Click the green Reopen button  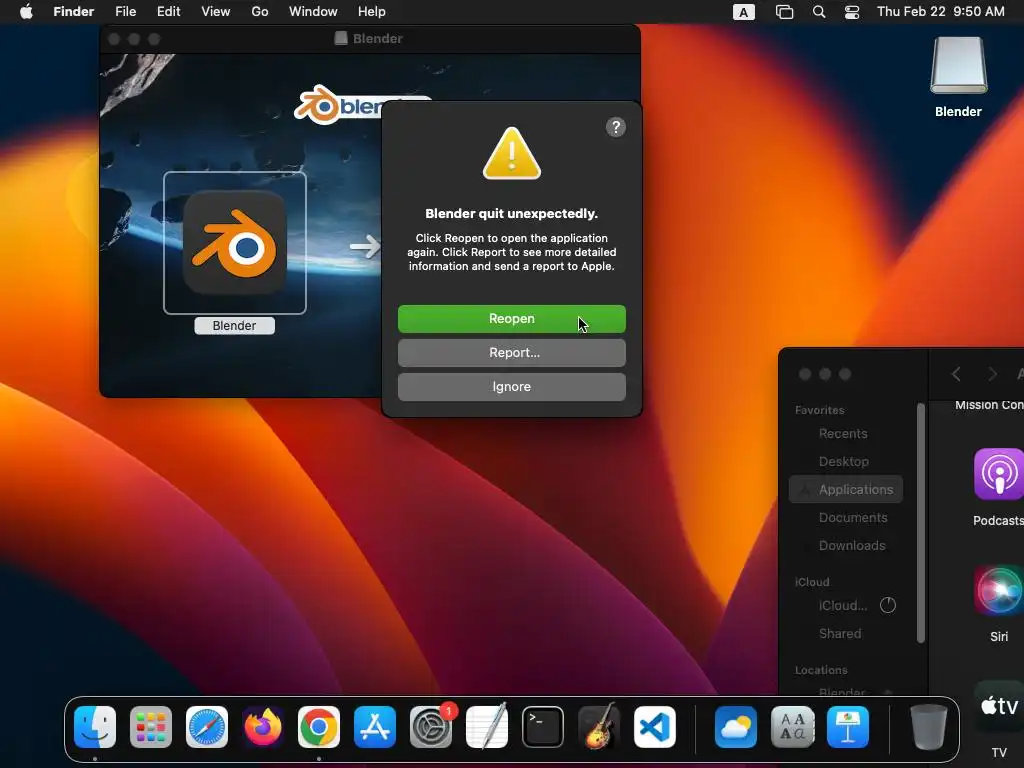tap(511, 319)
